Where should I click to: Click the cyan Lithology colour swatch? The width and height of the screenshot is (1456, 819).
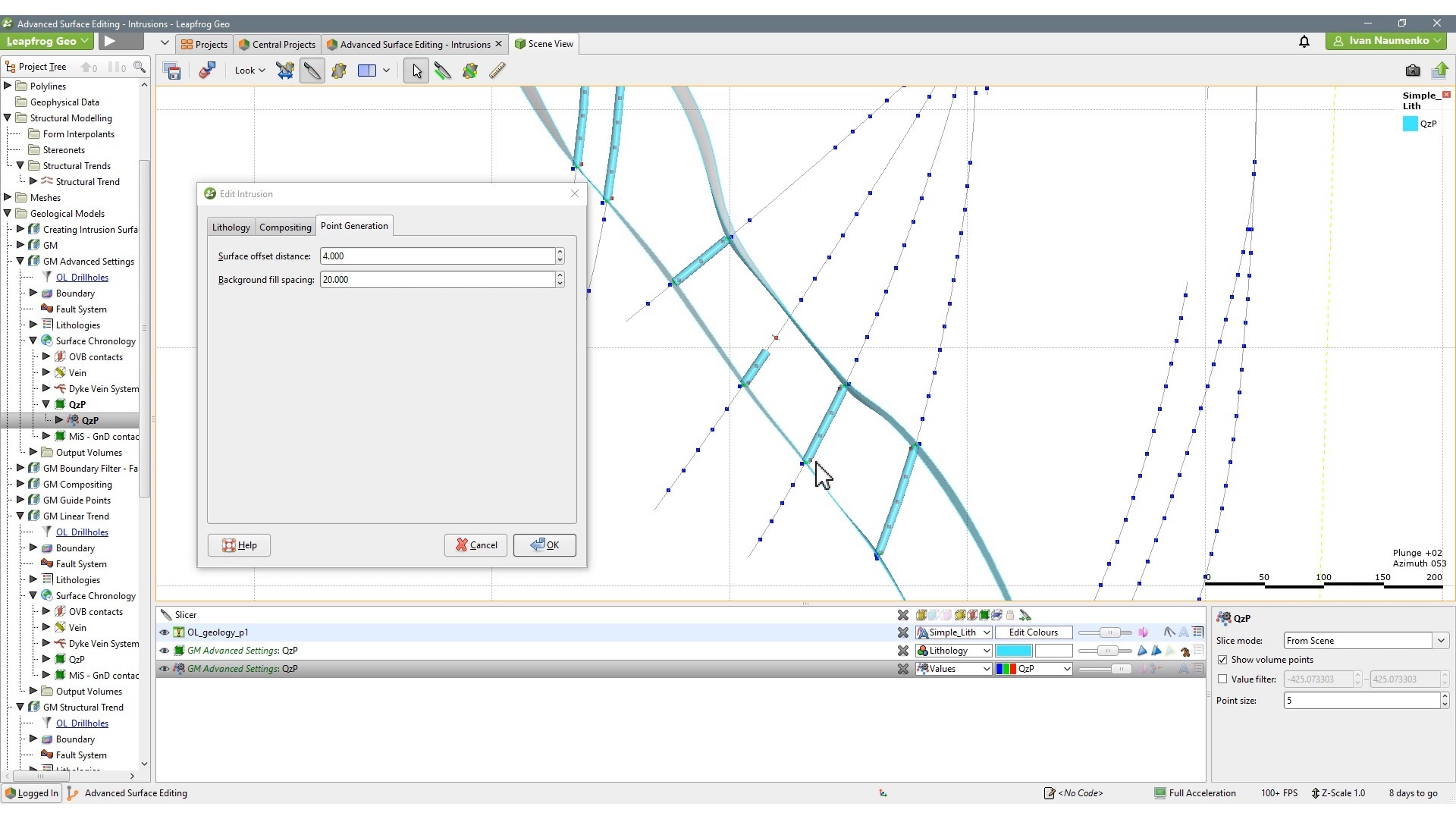1015,650
